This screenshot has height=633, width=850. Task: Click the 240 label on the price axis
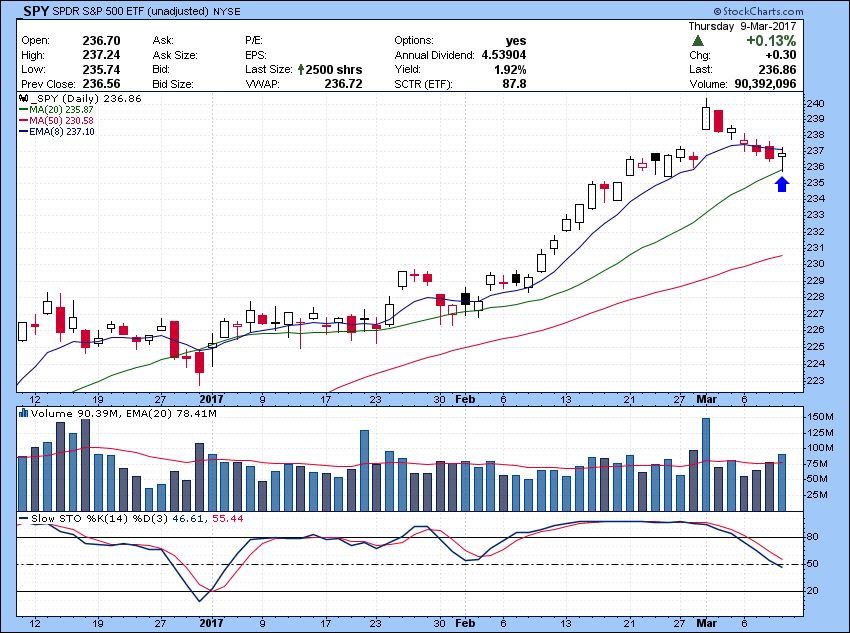[815, 104]
